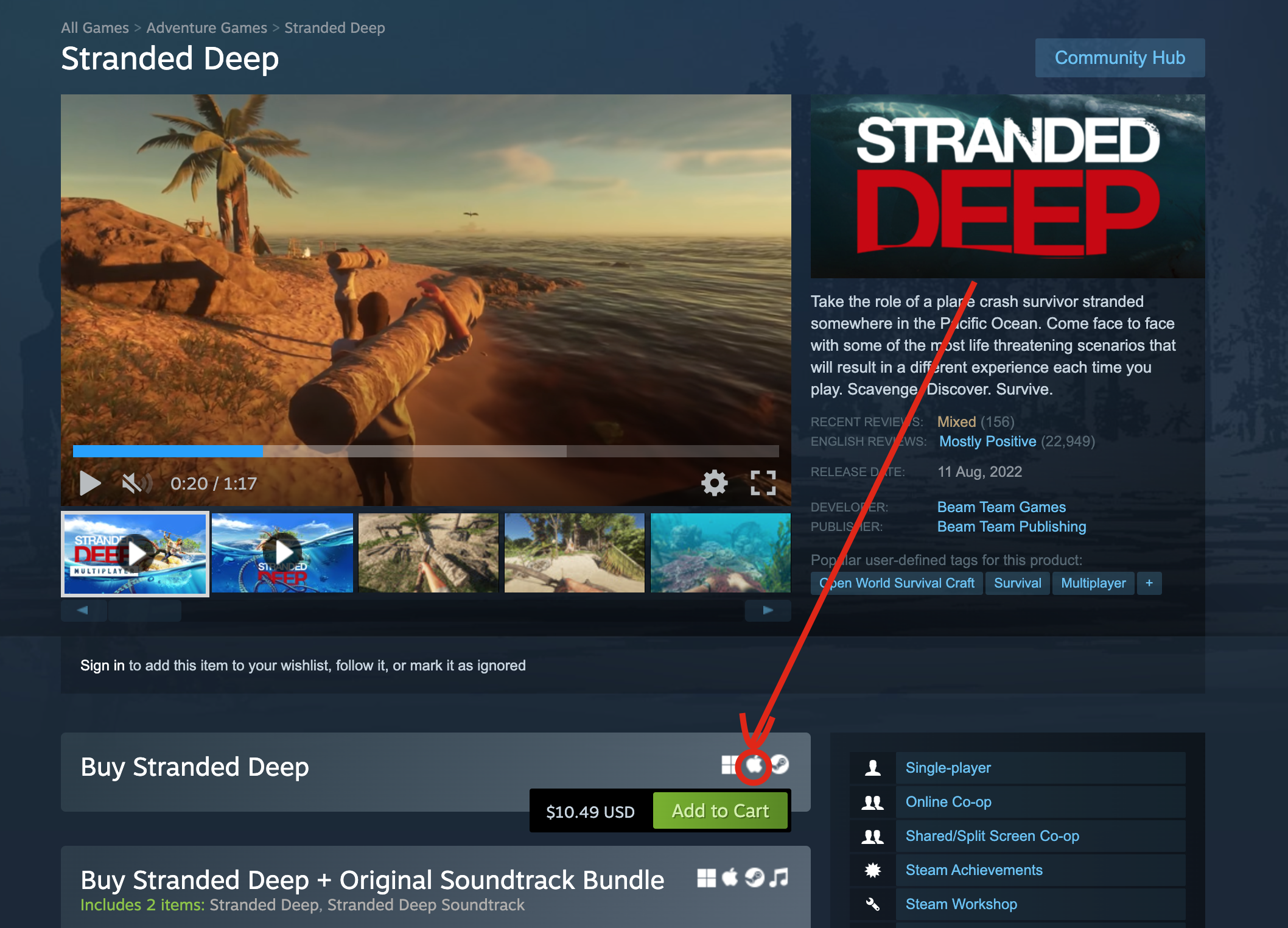Add Stranded Deep to cart
The width and height of the screenshot is (1288, 928).
(x=720, y=811)
